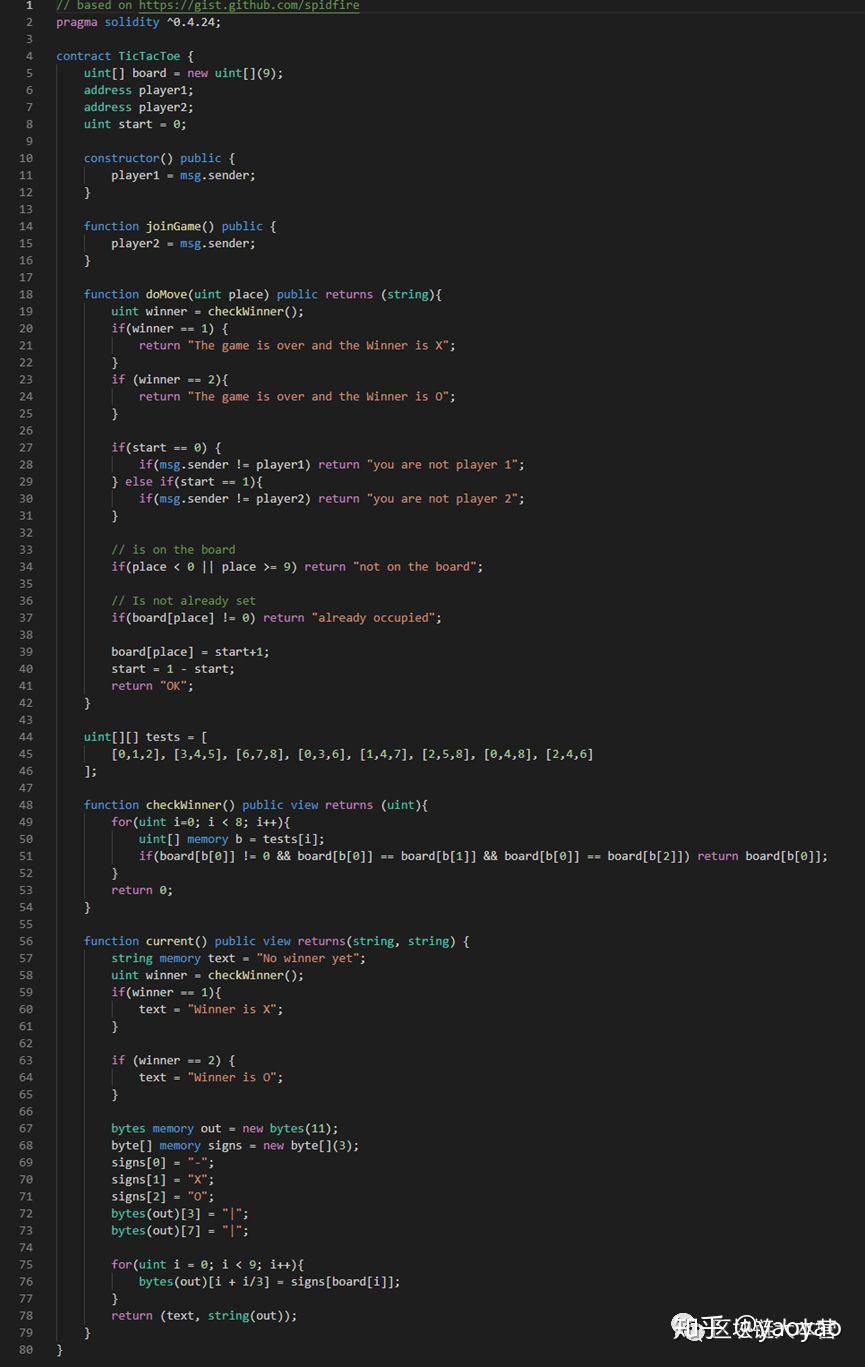Click the 'constructor() public {' line
865x1367 pixels.
[159, 158]
